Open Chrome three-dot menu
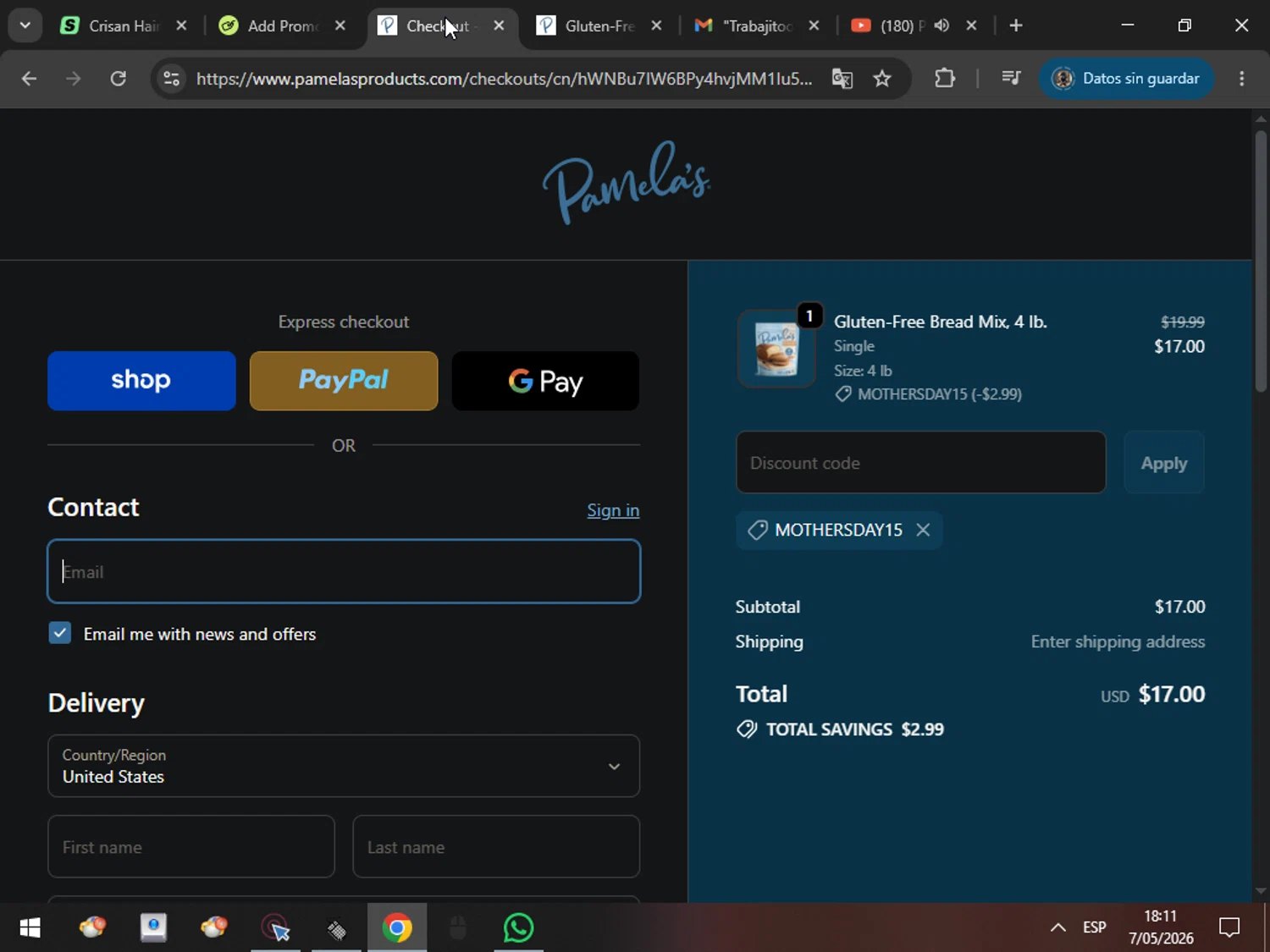The height and width of the screenshot is (952, 1270). tap(1242, 79)
